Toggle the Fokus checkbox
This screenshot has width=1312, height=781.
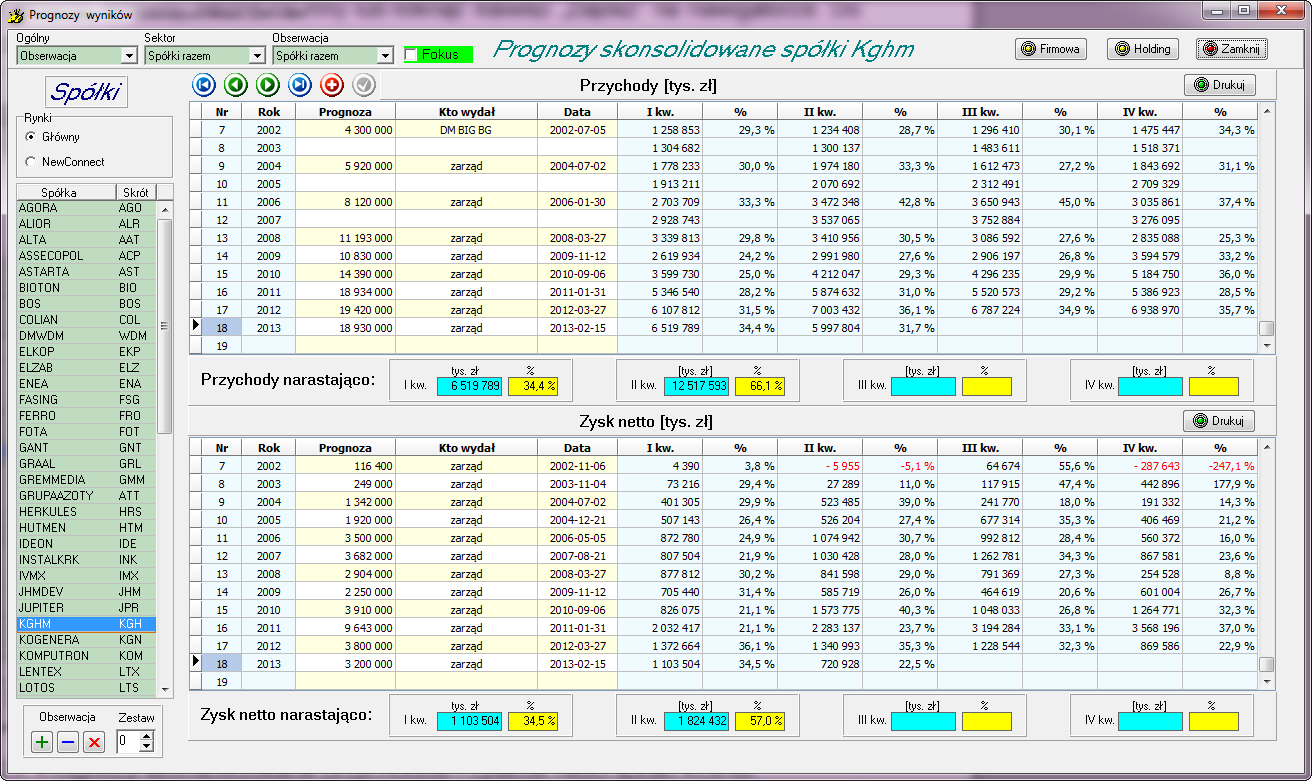[411, 55]
